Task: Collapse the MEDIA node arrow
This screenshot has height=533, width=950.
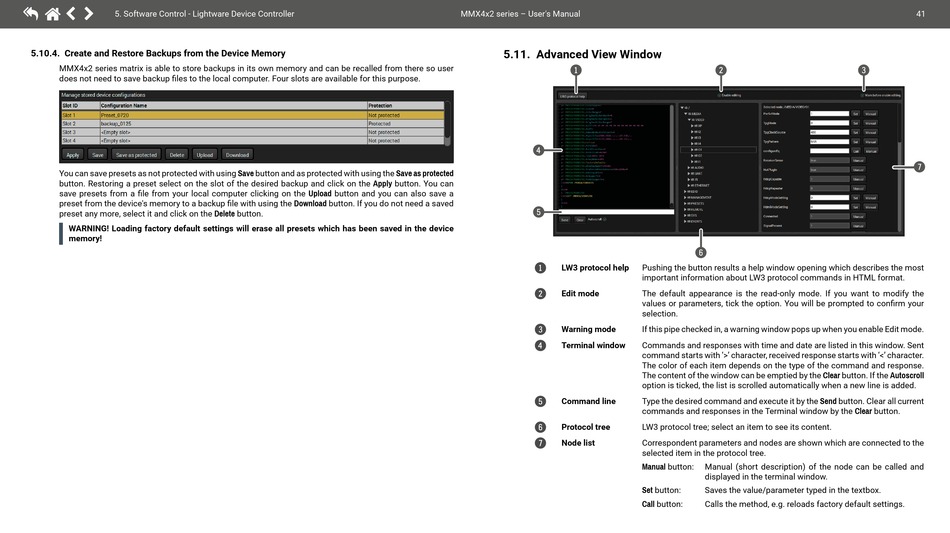Action: coord(686,114)
